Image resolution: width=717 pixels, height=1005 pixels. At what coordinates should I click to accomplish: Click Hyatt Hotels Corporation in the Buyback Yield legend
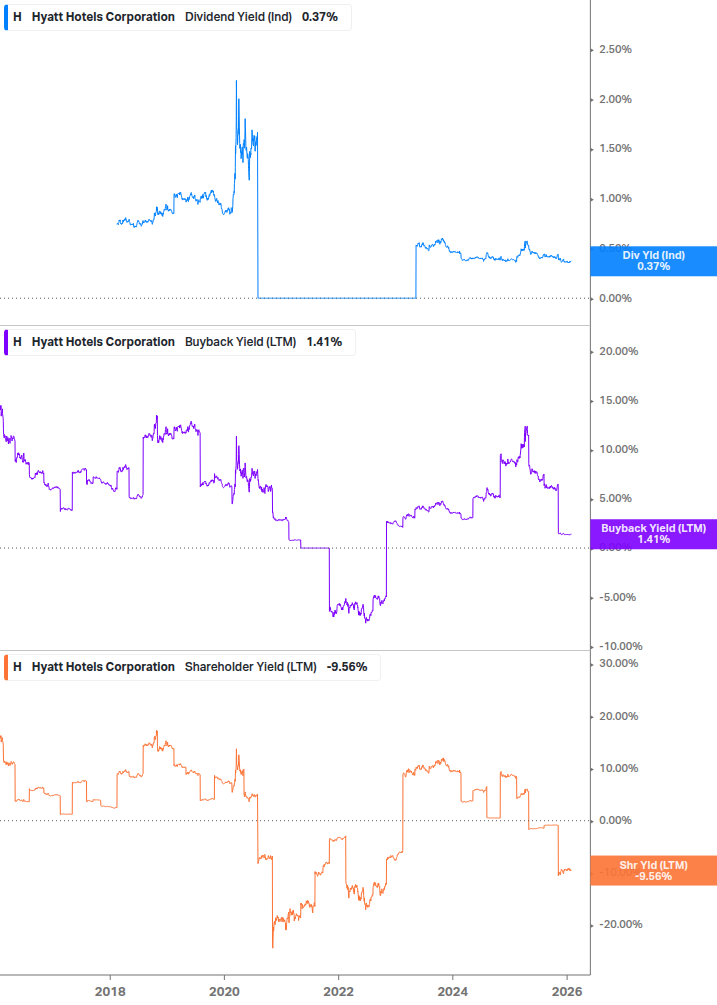click(x=103, y=342)
